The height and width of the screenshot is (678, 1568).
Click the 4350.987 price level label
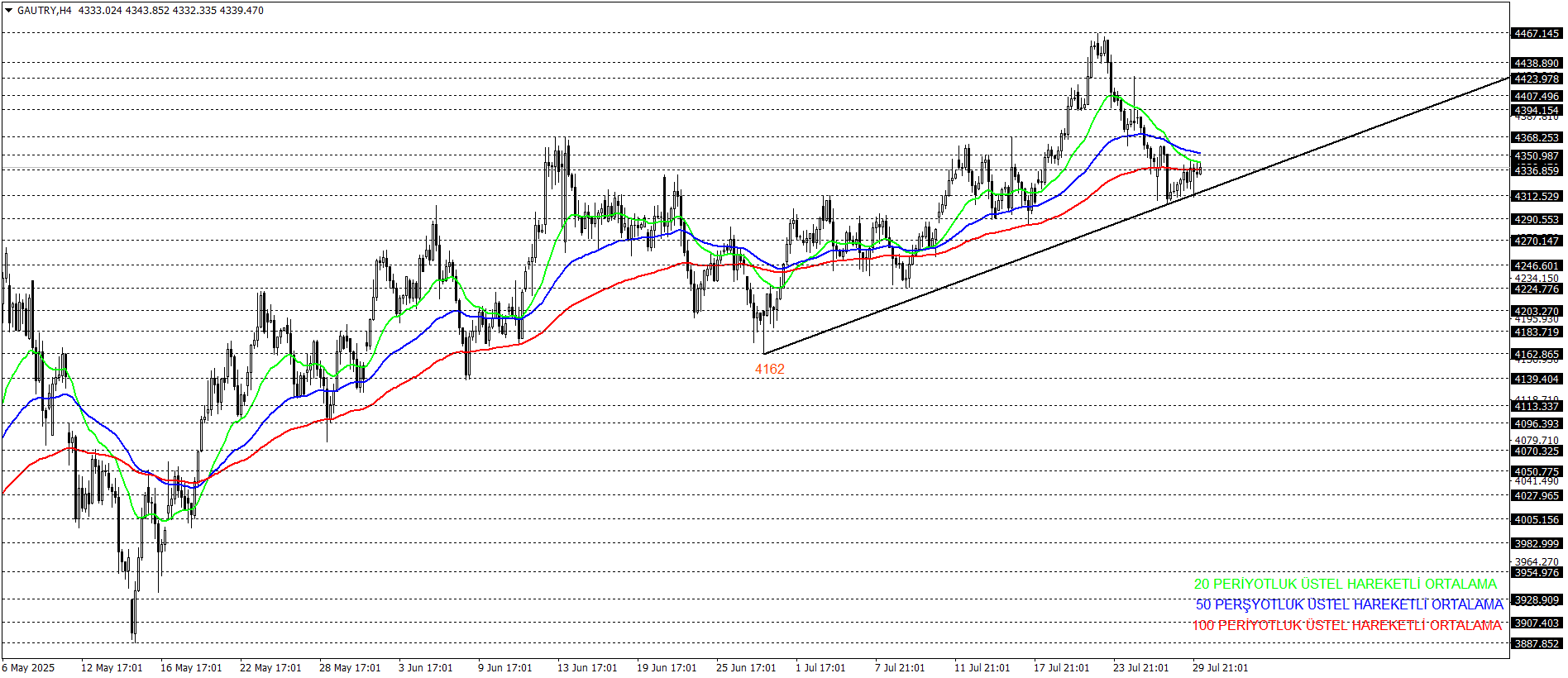click(x=1537, y=156)
